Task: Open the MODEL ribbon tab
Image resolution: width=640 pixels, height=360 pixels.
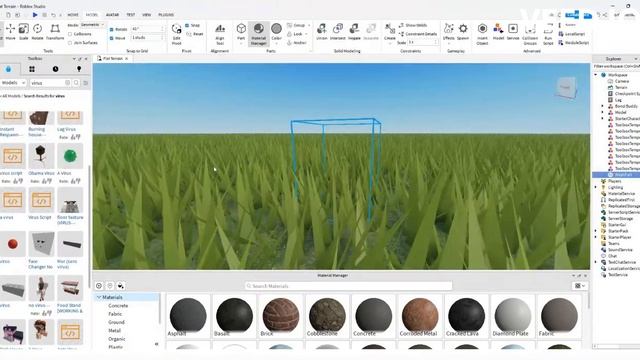Action: pos(92,15)
